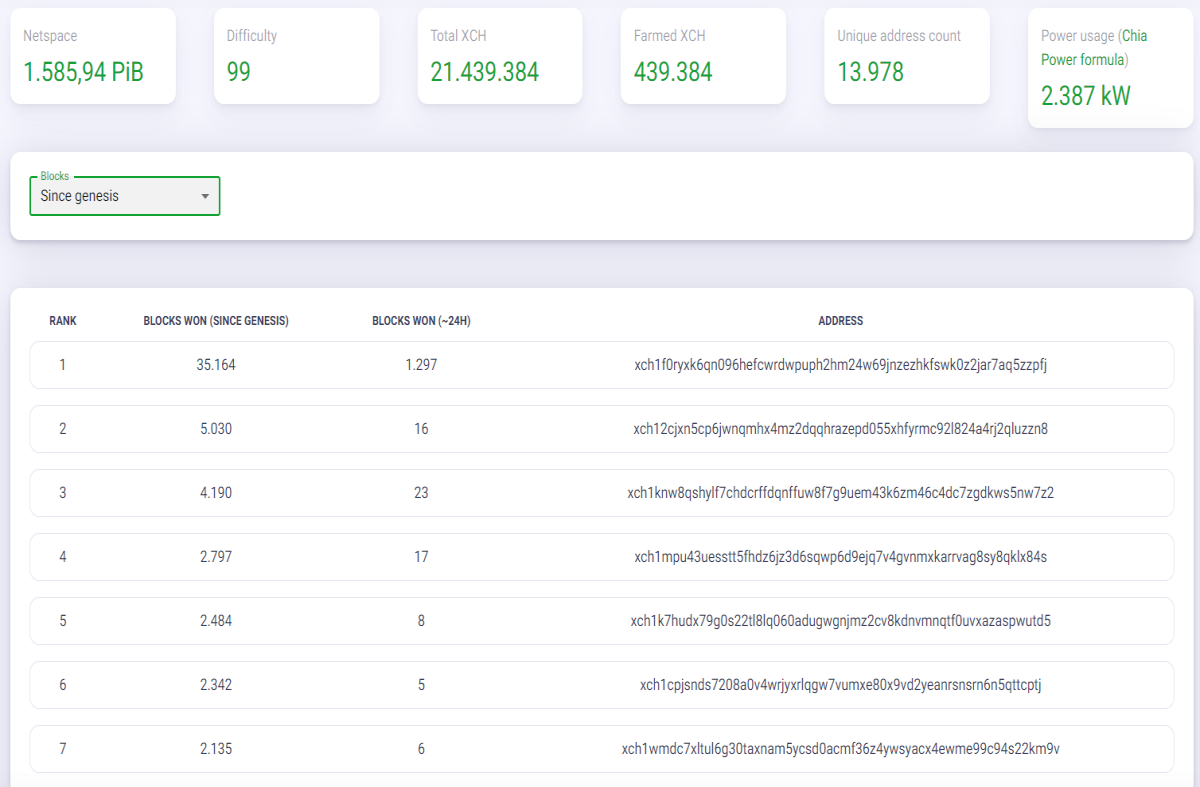The width and height of the screenshot is (1200, 787).
Task: Select rank 3 address xch1knw8qshylf7…
Action: pyautogui.click(x=841, y=493)
